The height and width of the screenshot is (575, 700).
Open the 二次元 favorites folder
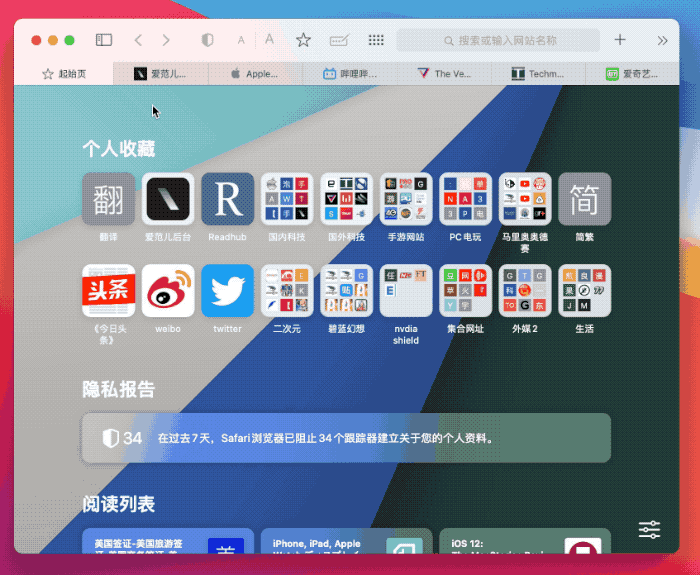click(287, 291)
